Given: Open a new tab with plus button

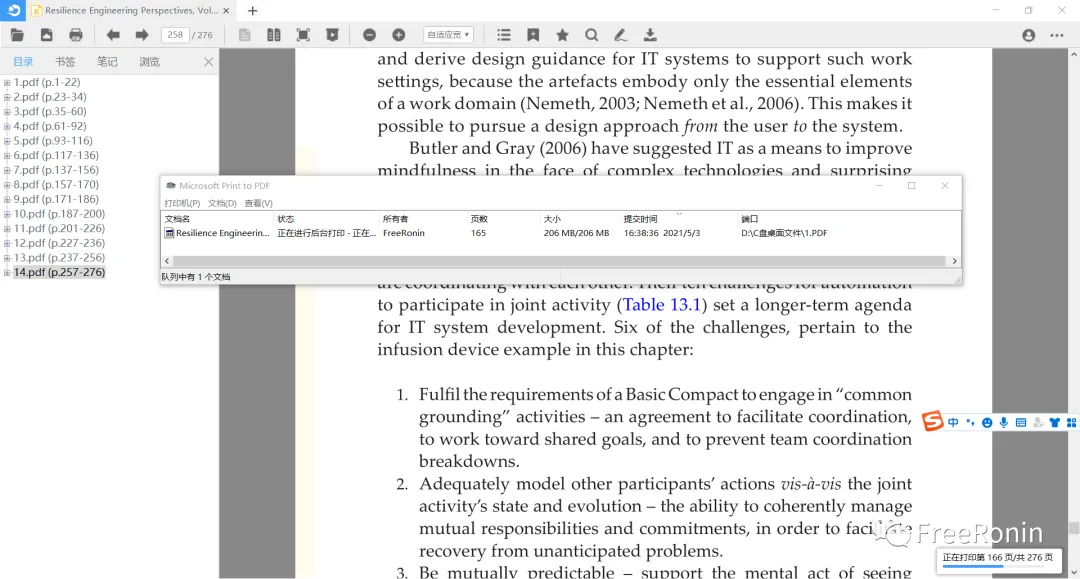Looking at the screenshot, I should 253,10.
